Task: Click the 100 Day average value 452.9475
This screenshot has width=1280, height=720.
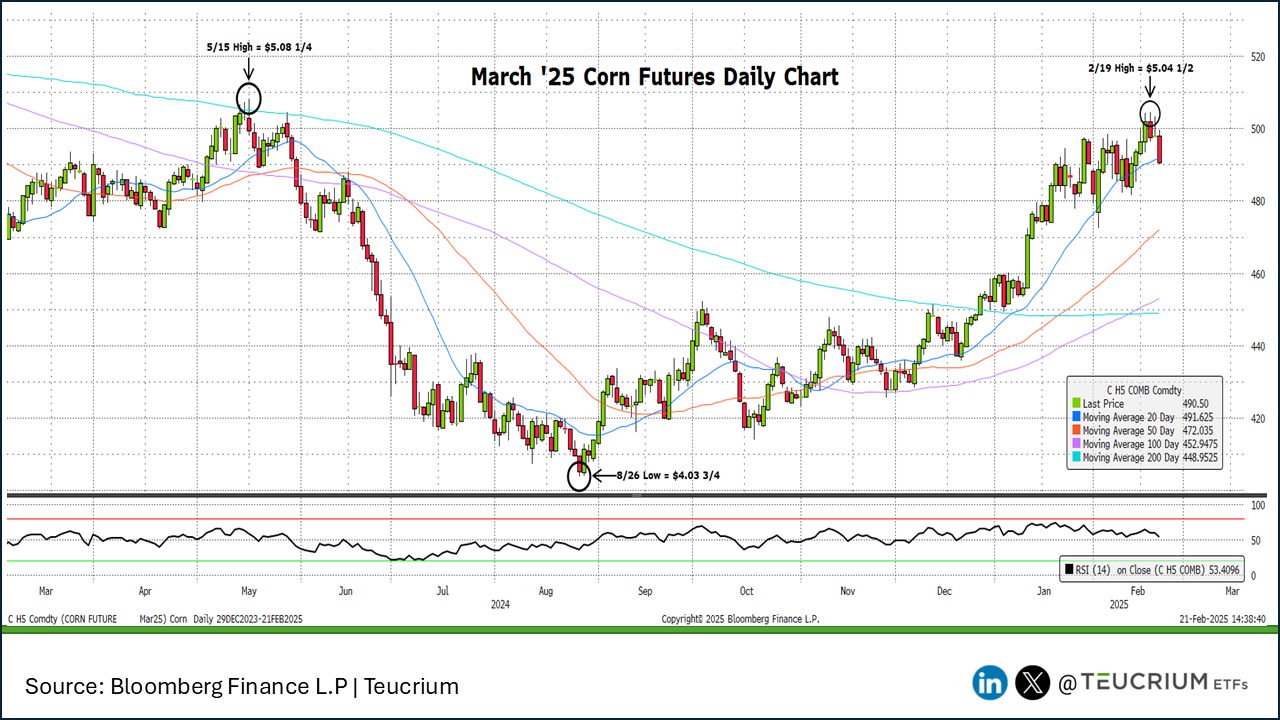Action: (x=1201, y=444)
